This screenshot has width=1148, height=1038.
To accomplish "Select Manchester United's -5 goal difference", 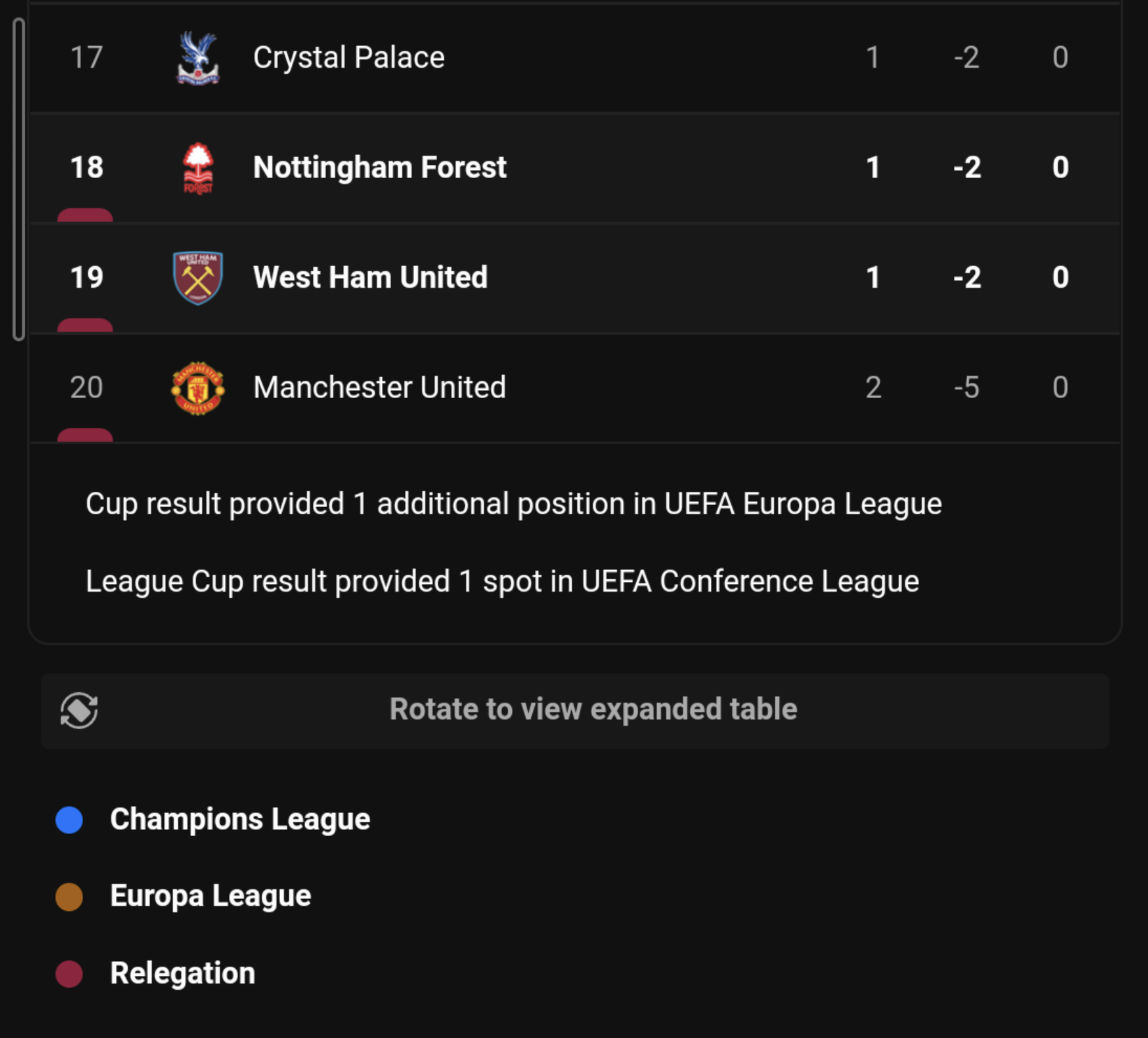I will coord(966,388).
